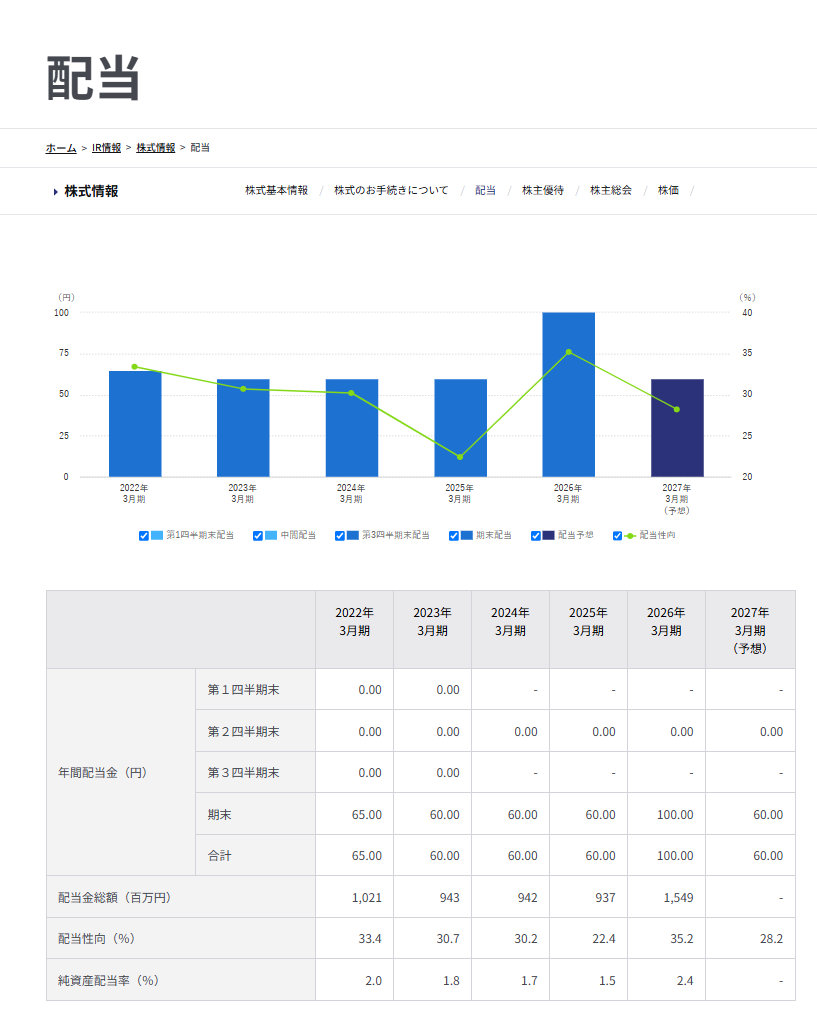The width and height of the screenshot is (817, 1030).
Task: Click the dark 2027年3月期 forecast bar
Action: coord(677,428)
